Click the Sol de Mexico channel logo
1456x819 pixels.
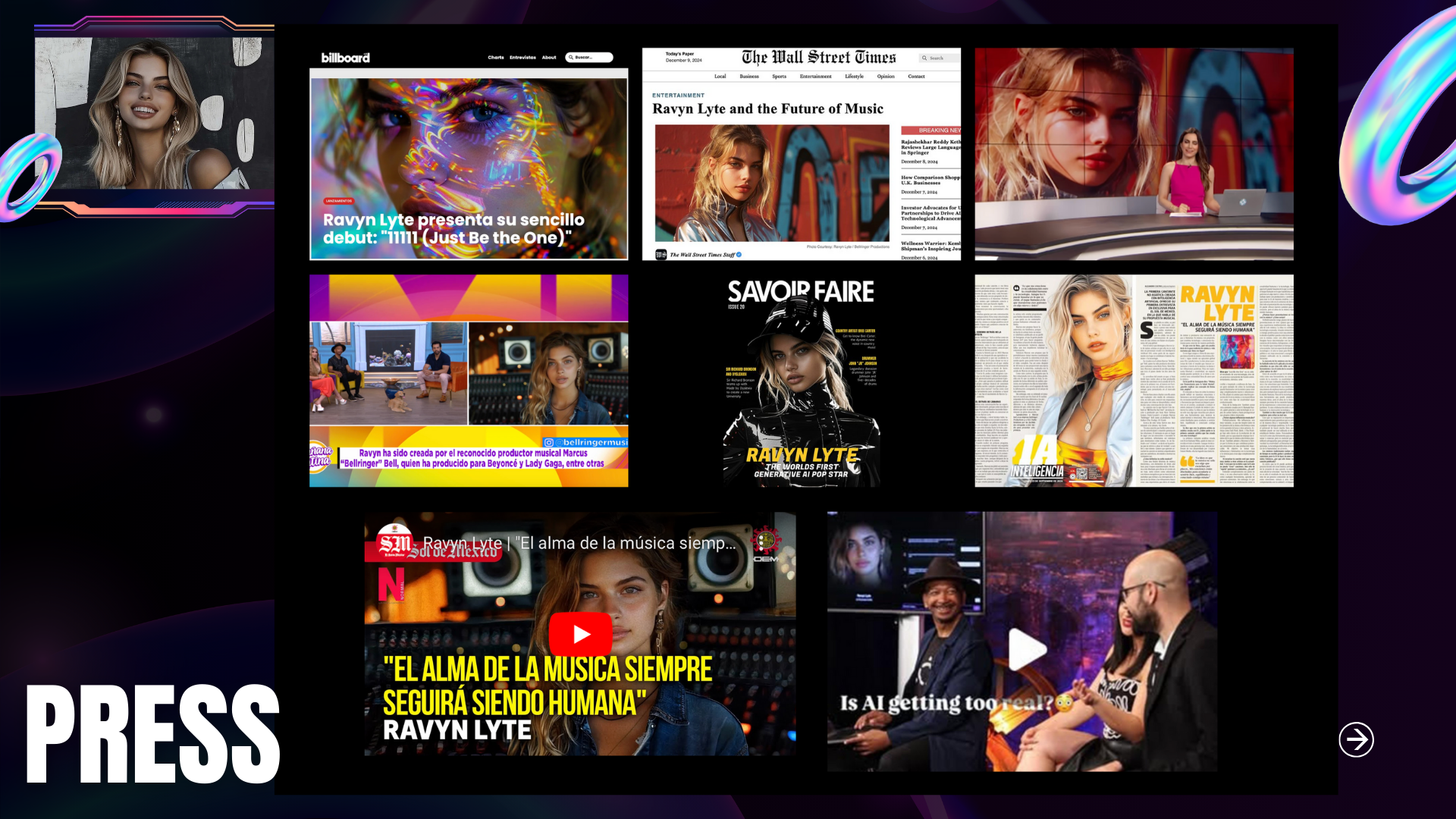point(394,542)
